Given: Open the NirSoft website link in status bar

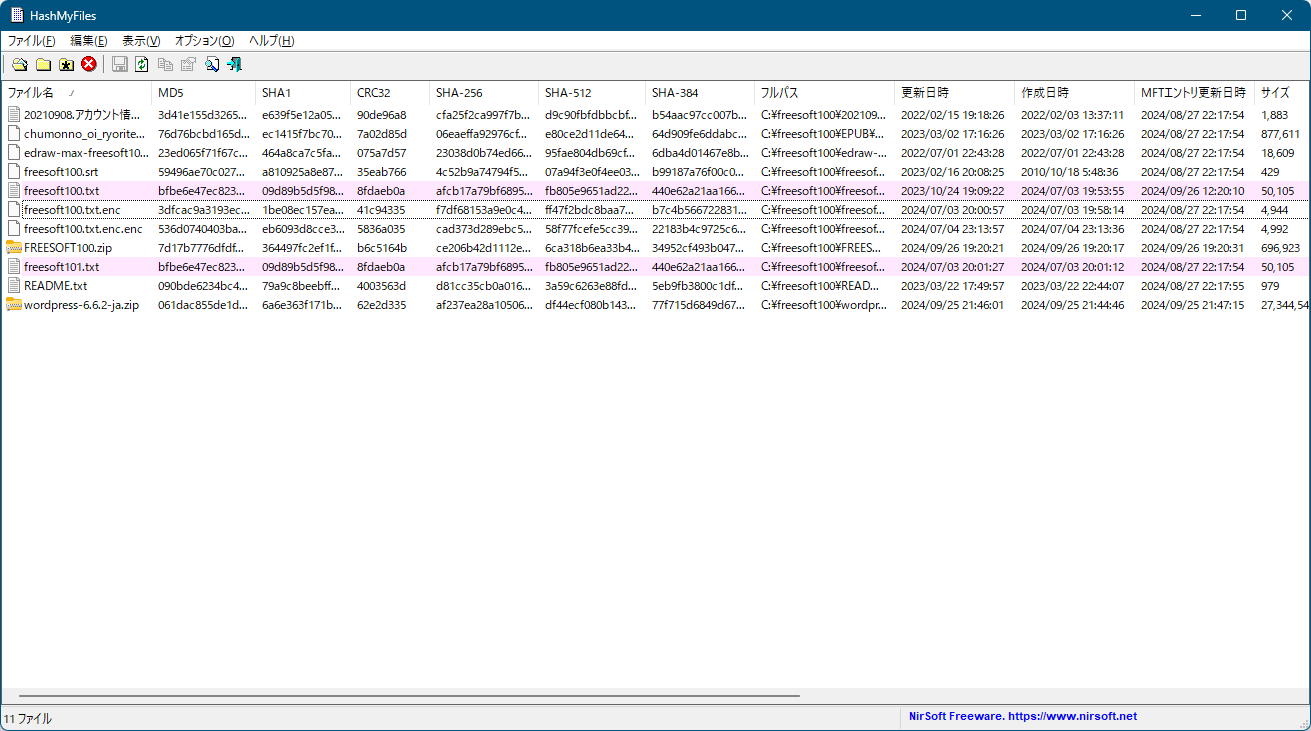Looking at the screenshot, I should click(x=1023, y=717).
